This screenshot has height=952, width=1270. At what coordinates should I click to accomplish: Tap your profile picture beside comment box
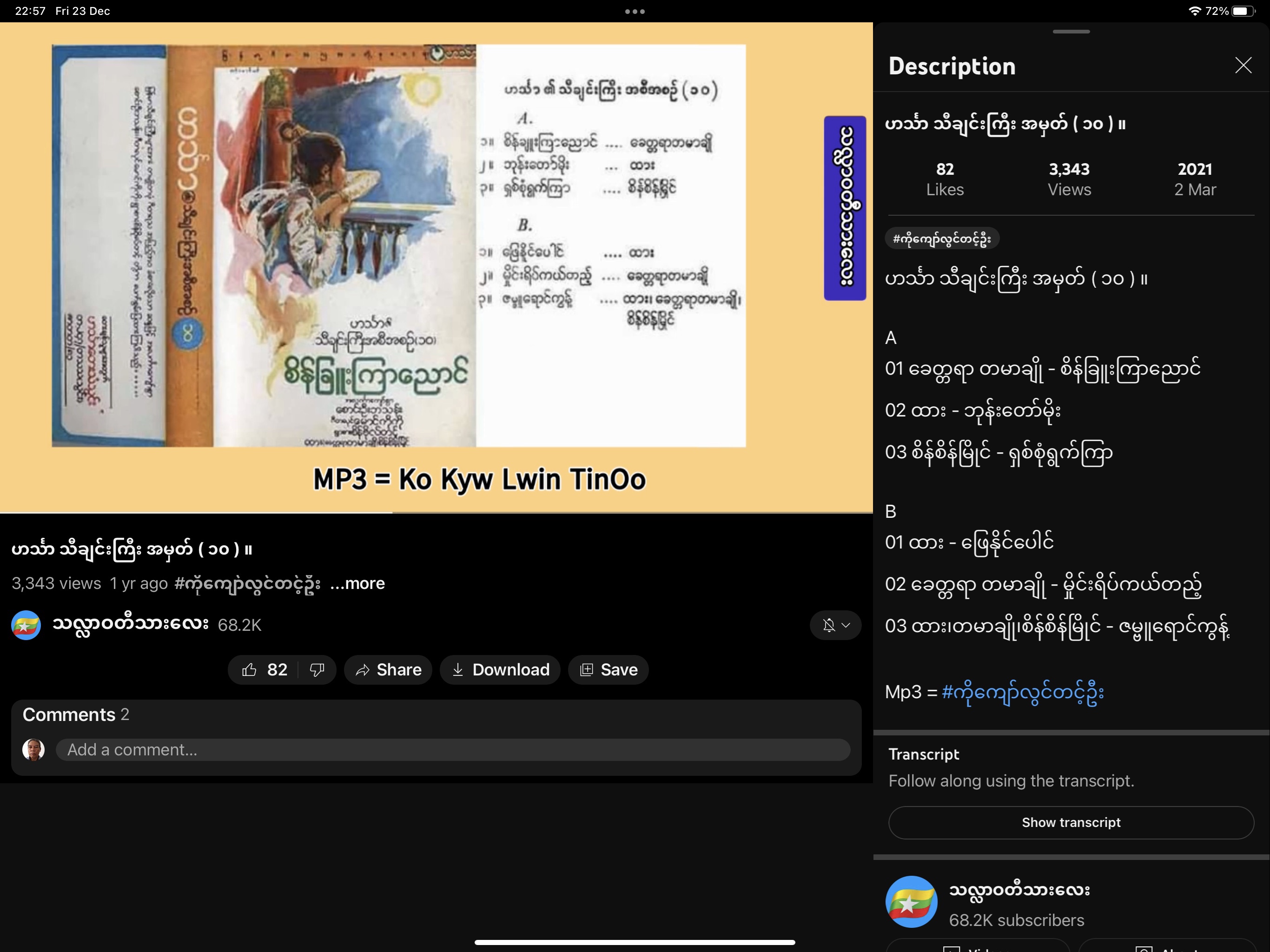pyautogui.click(x=33, y=749)
